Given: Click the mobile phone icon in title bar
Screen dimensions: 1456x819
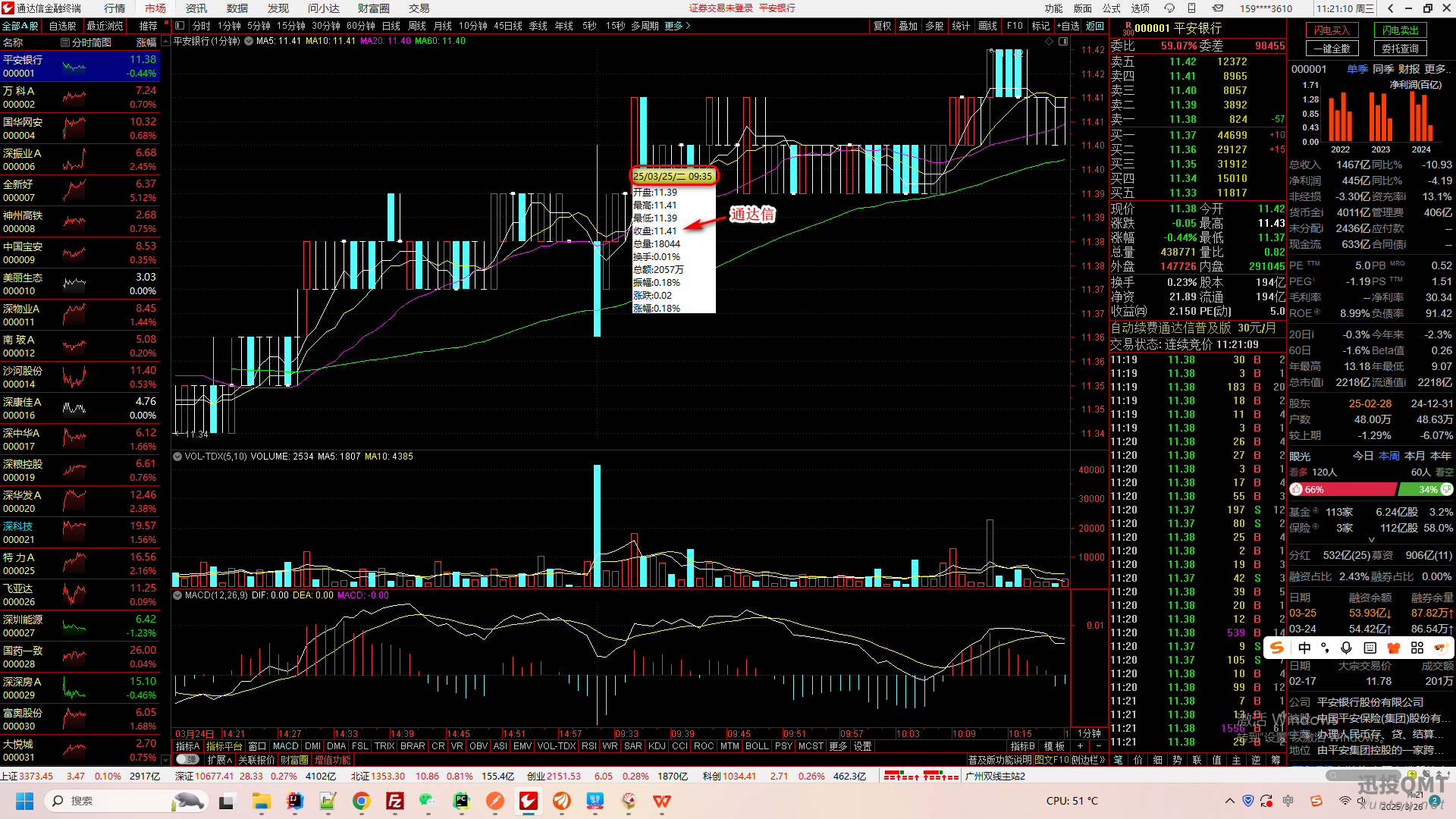Looking at the screenshot, I should click(1191, 8).
